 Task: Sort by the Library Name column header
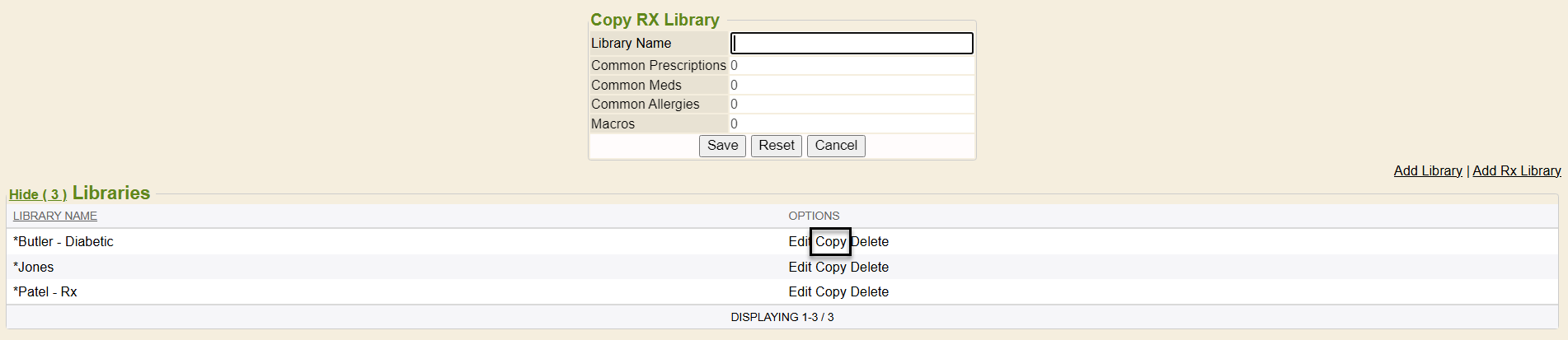(55, 216)
